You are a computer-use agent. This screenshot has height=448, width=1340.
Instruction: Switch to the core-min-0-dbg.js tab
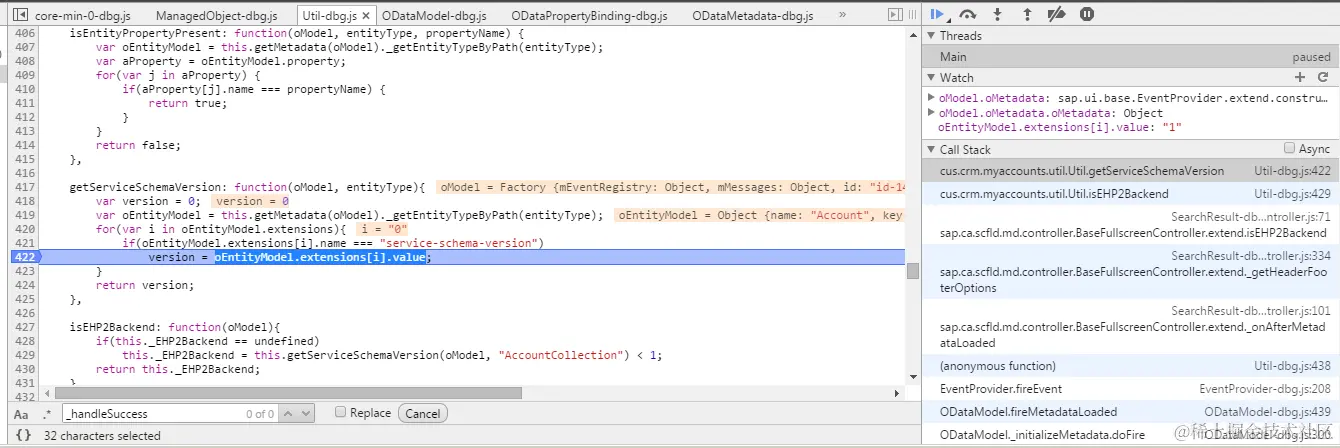coord(84,16)
